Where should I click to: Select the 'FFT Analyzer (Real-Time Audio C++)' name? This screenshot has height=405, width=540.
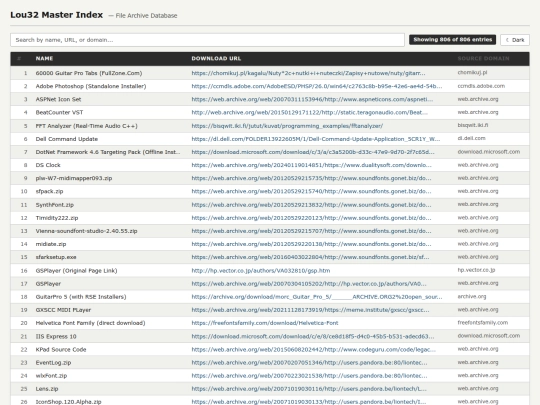click(86, 126)
